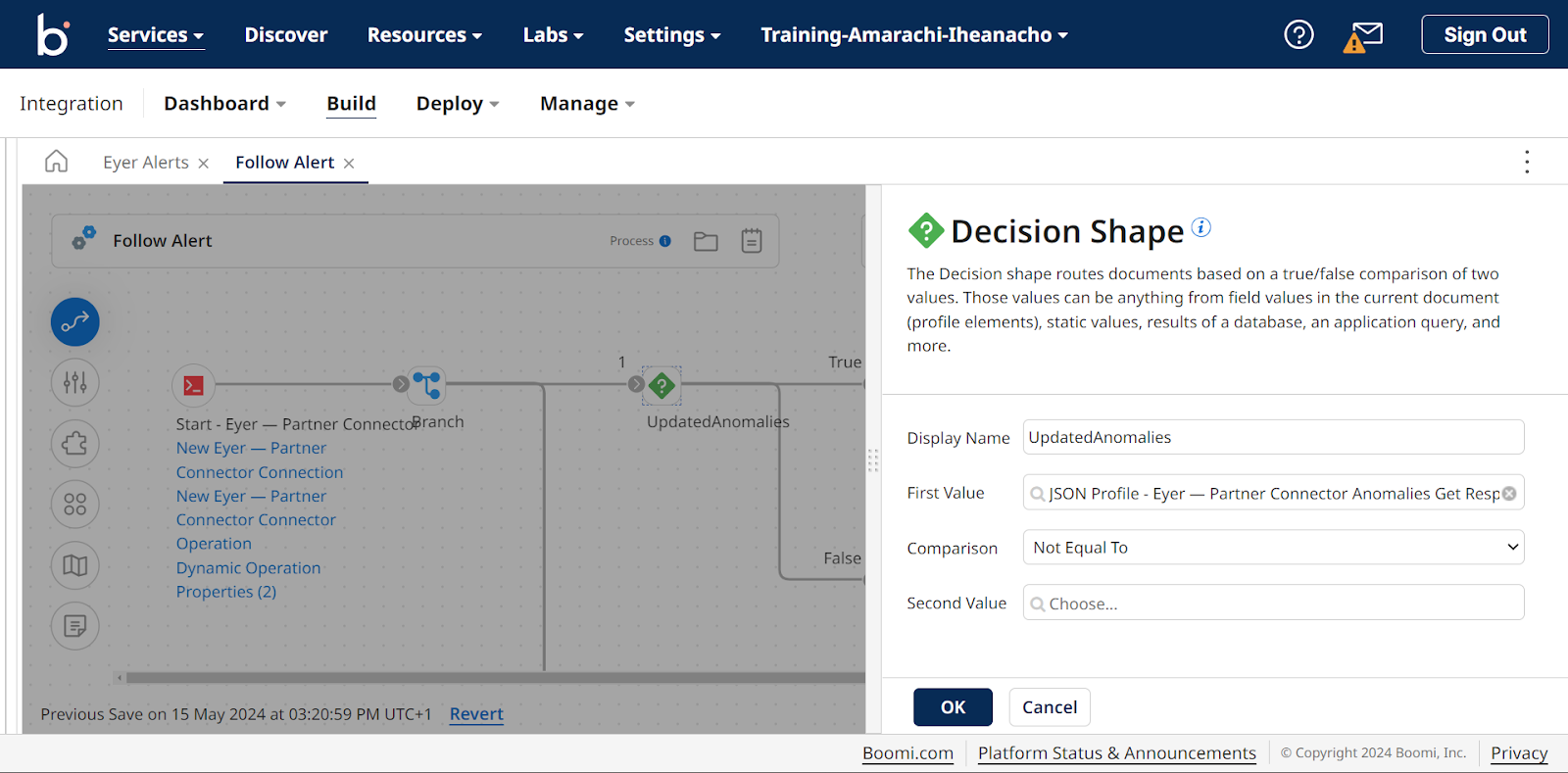1568x773 pixels.
Task: Confirm with the OK button
Action: coord(953,707)
